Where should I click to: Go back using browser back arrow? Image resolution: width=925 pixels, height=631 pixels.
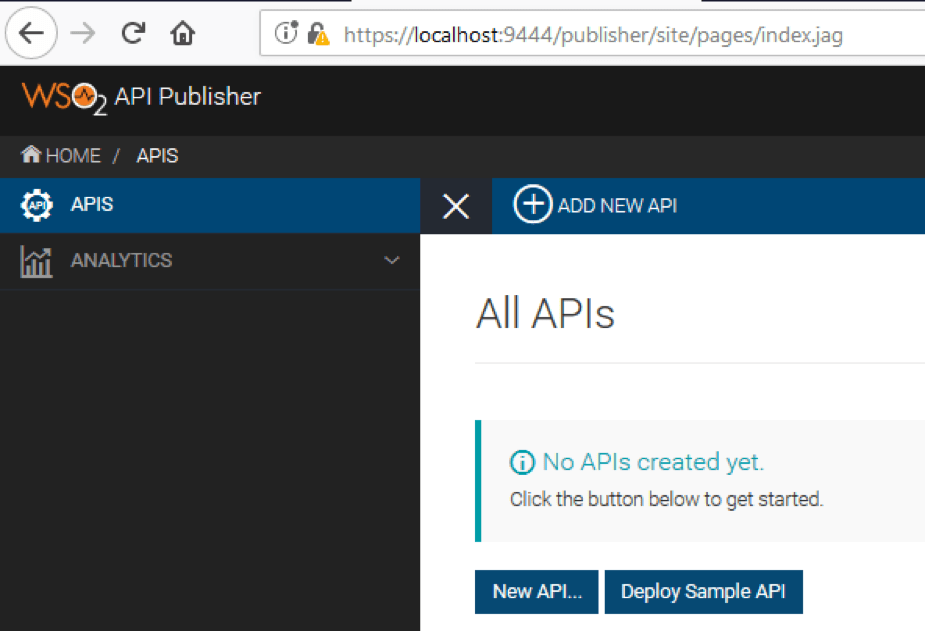click(x=31, y=33)
